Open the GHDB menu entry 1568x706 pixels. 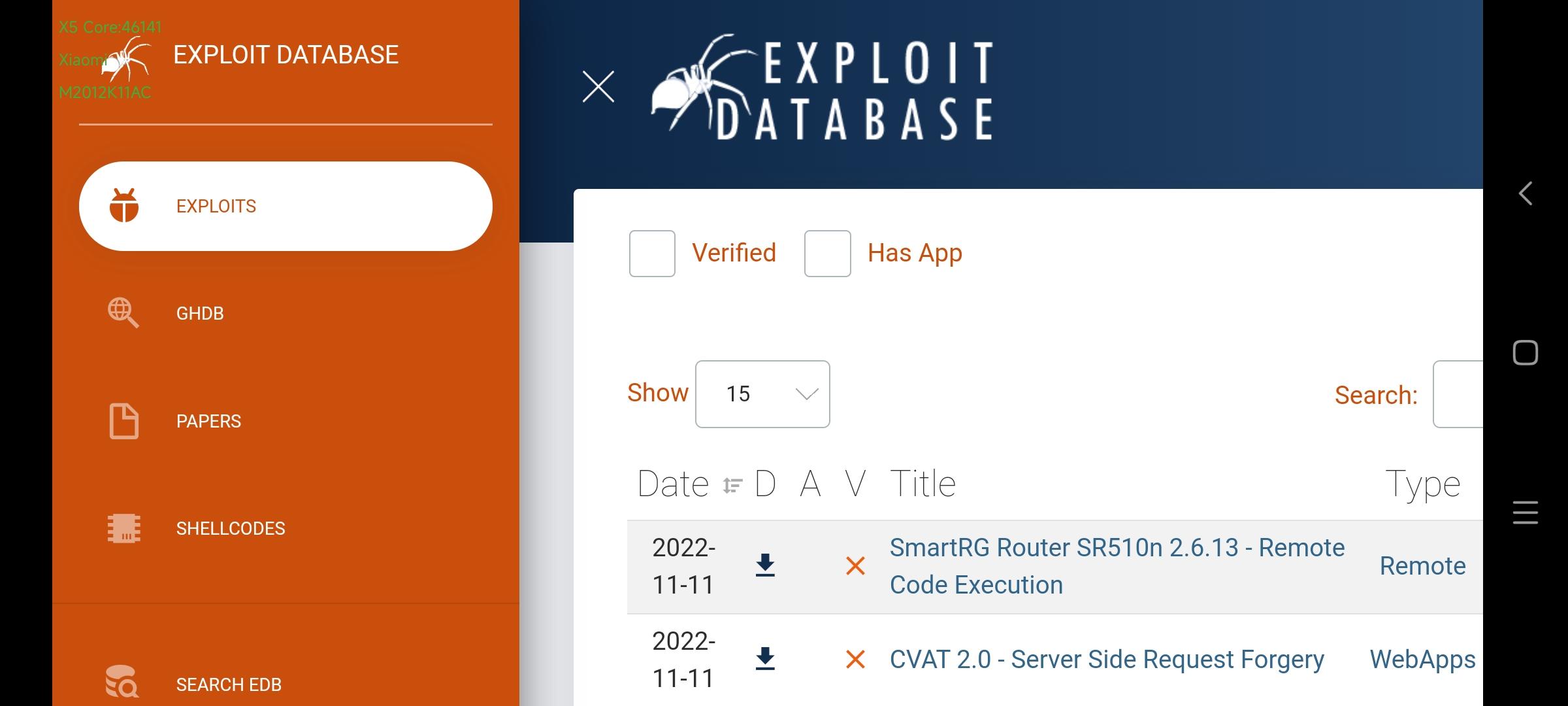click(x=199, y=313)
